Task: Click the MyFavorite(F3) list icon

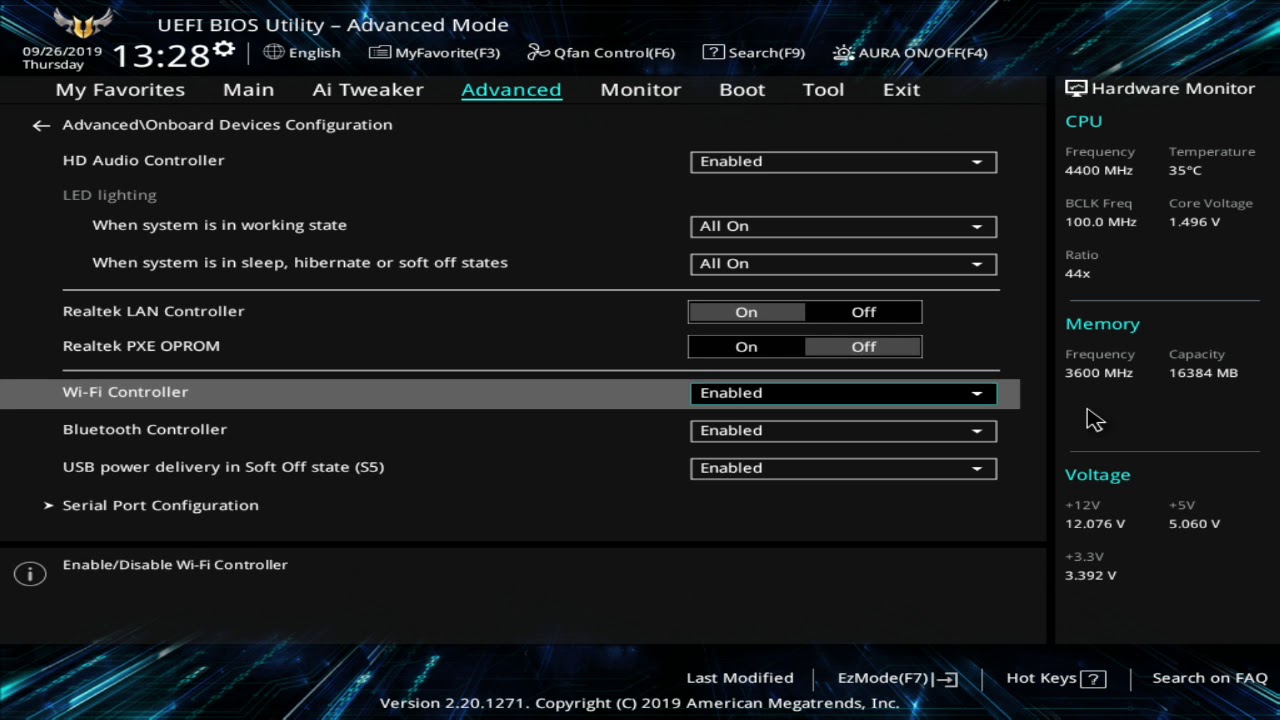Action: point(380,52)
